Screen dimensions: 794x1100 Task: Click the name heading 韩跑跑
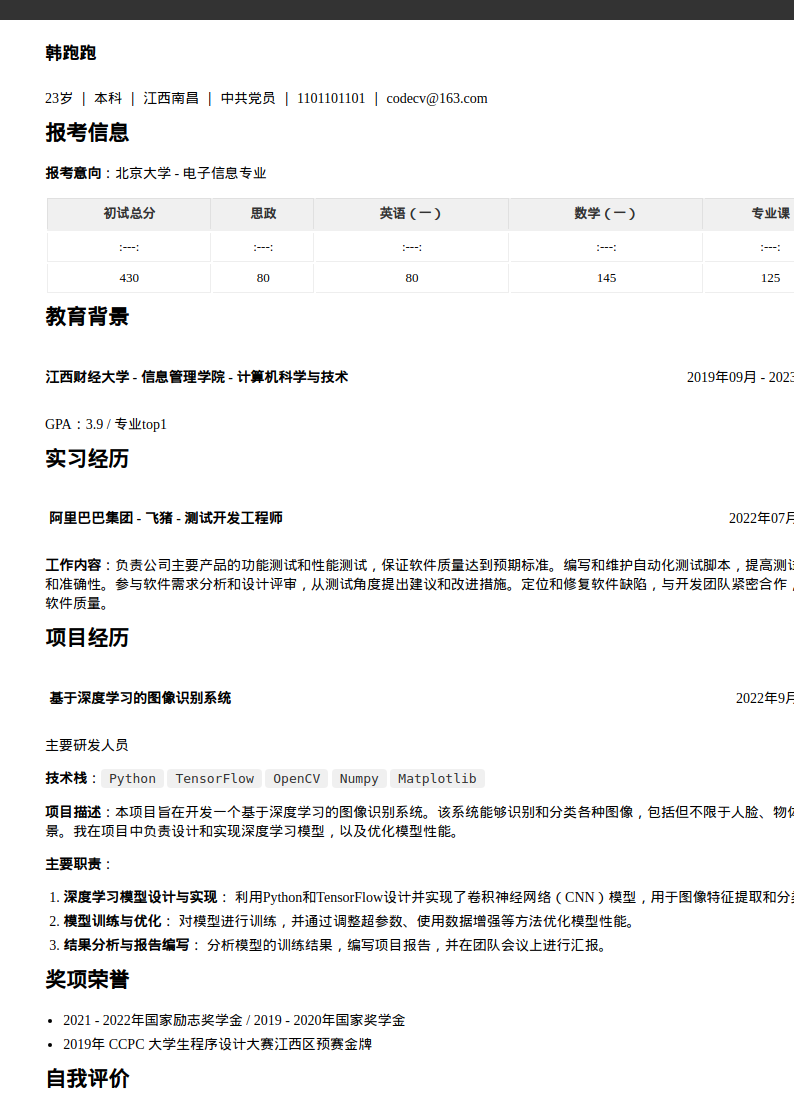[70, 53]
